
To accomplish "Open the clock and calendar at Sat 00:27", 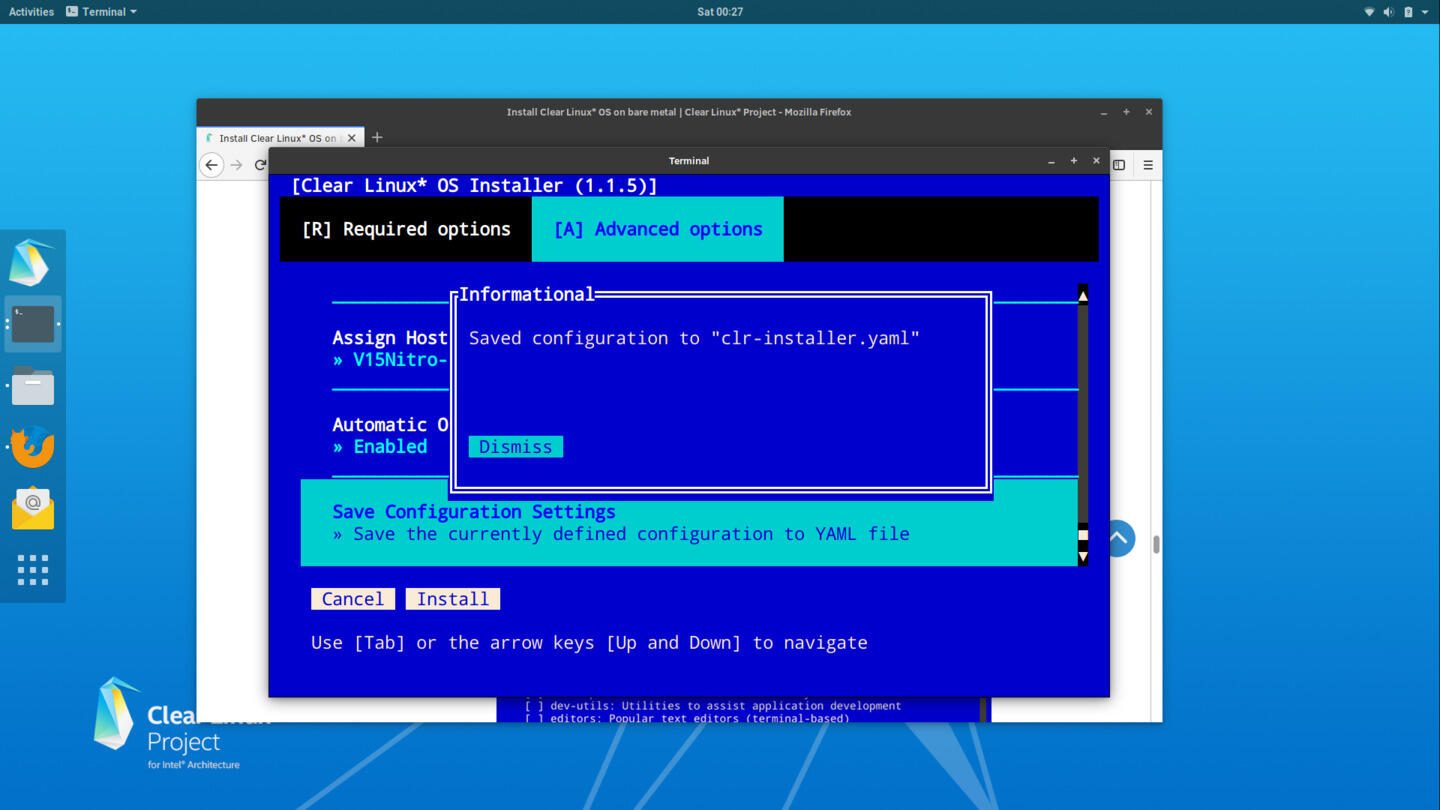I will point(720,12).
